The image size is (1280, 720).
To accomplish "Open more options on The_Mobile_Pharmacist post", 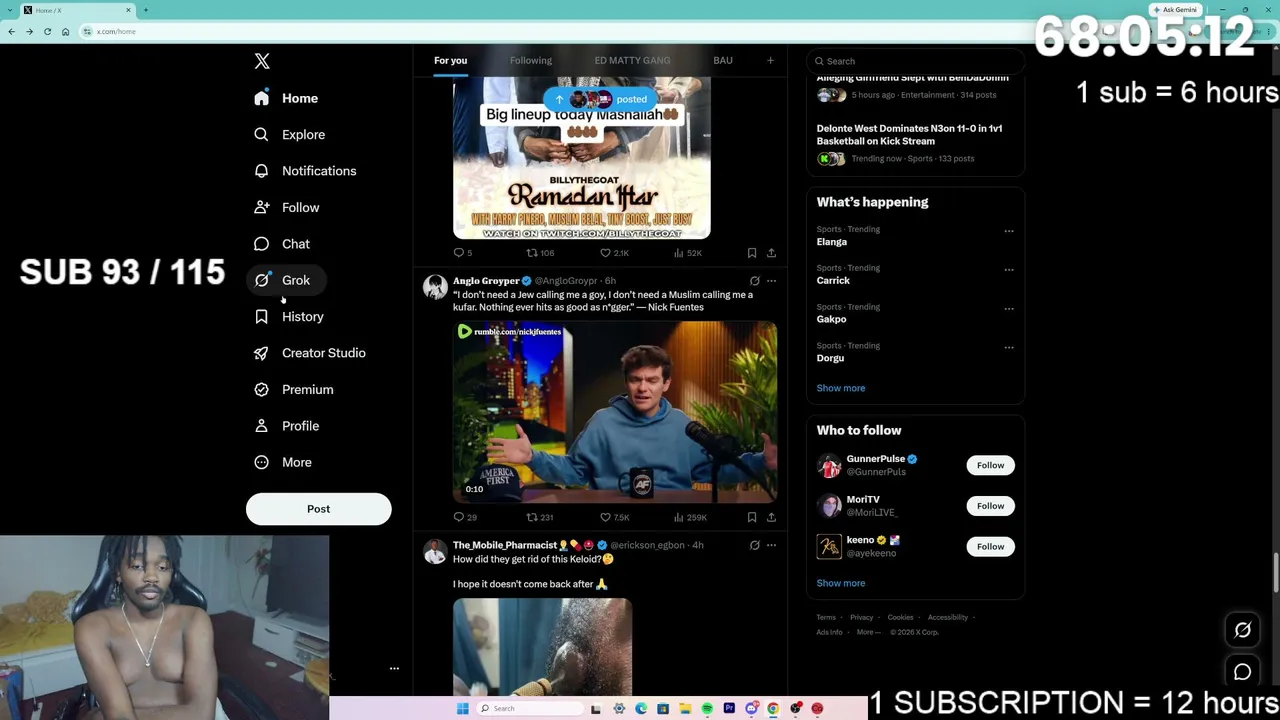I will (x=771, y=545).
